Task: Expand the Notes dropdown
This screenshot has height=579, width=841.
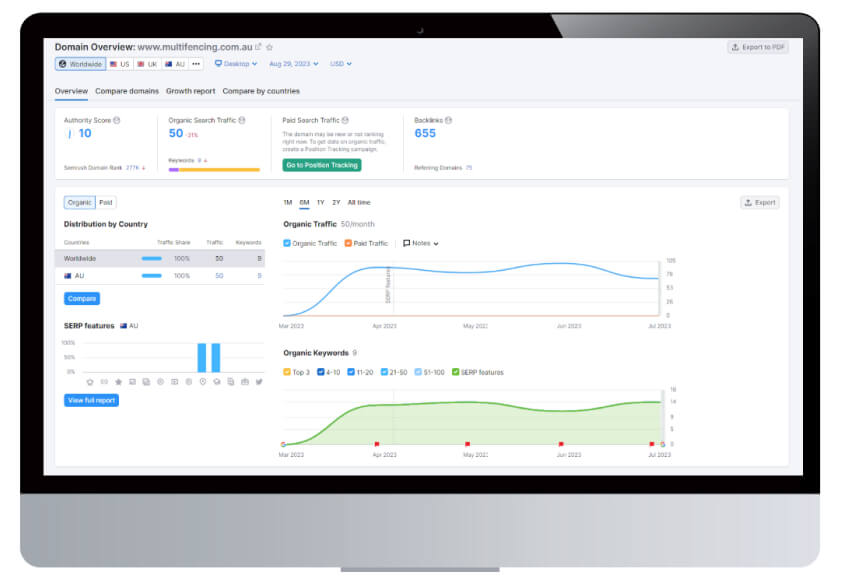Action: [420, 243]
